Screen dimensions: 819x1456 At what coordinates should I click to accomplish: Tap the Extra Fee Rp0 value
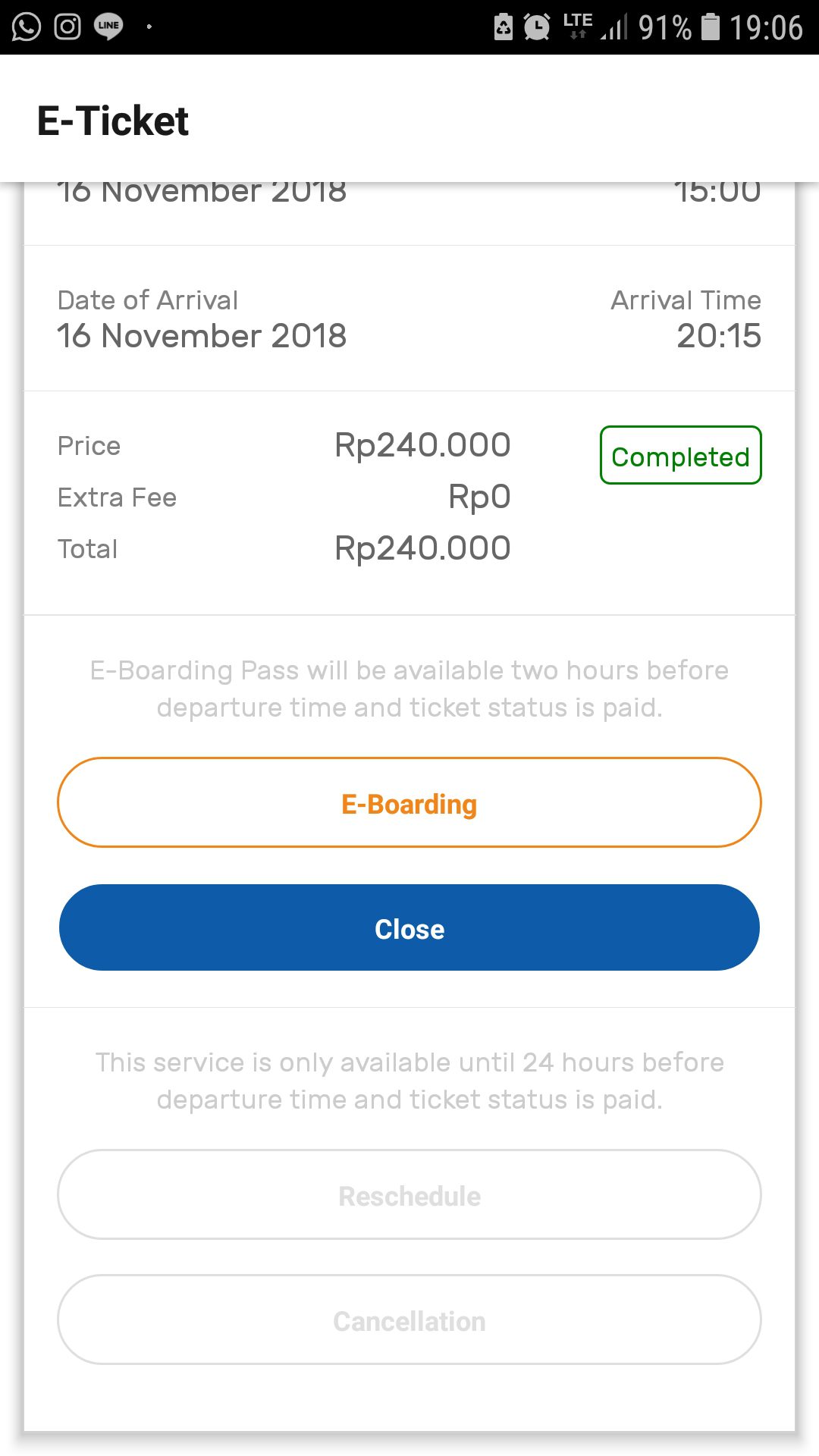[x=479, y=497]
